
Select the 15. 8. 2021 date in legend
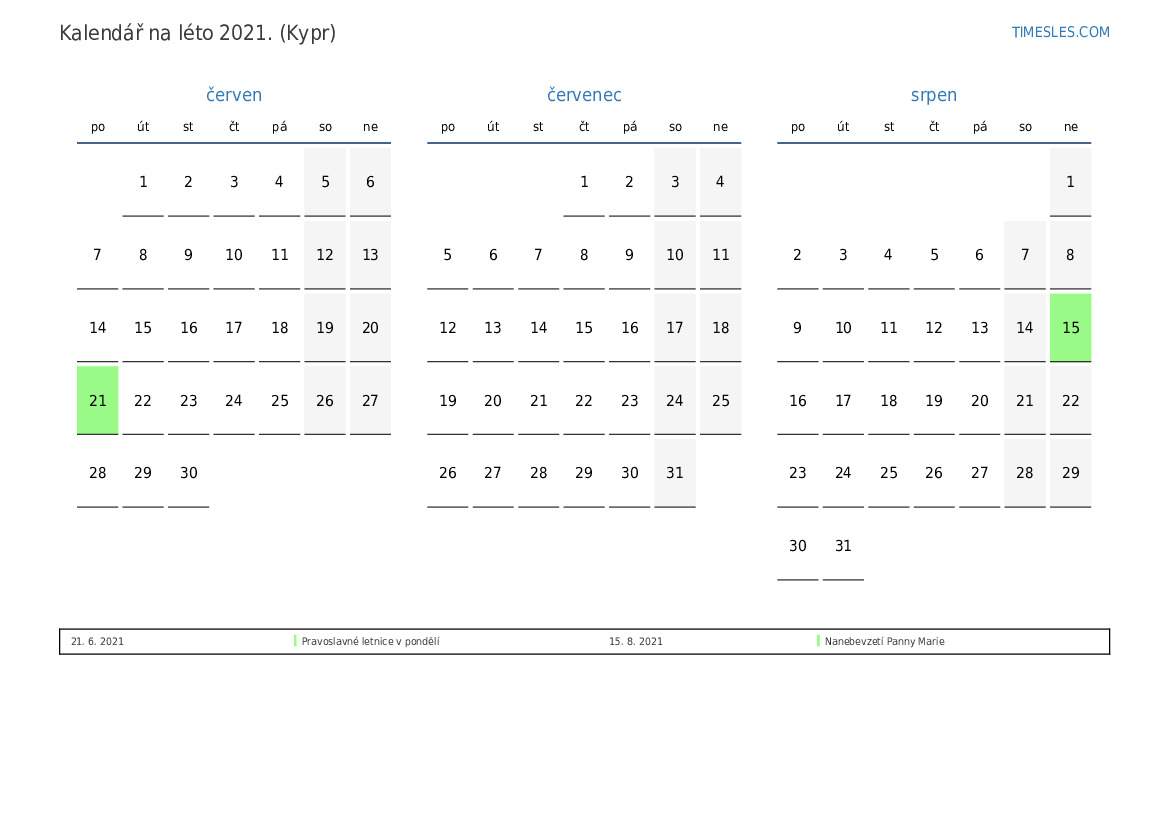click(635, 641)
